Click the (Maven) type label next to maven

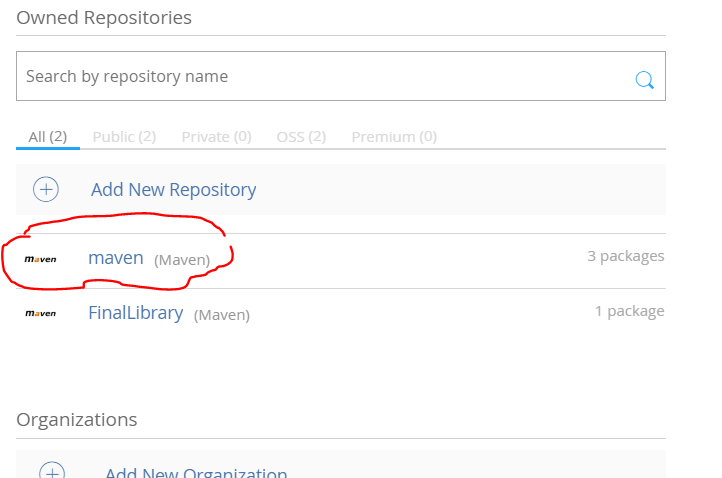(182, 260)
